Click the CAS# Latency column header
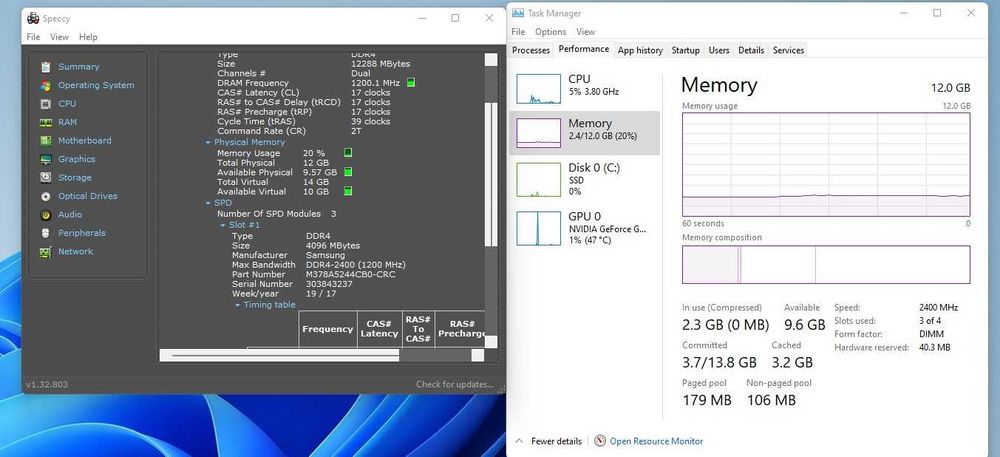This screenshot has height=457, width=1000. pyautogui.click(x=379, y=329)
